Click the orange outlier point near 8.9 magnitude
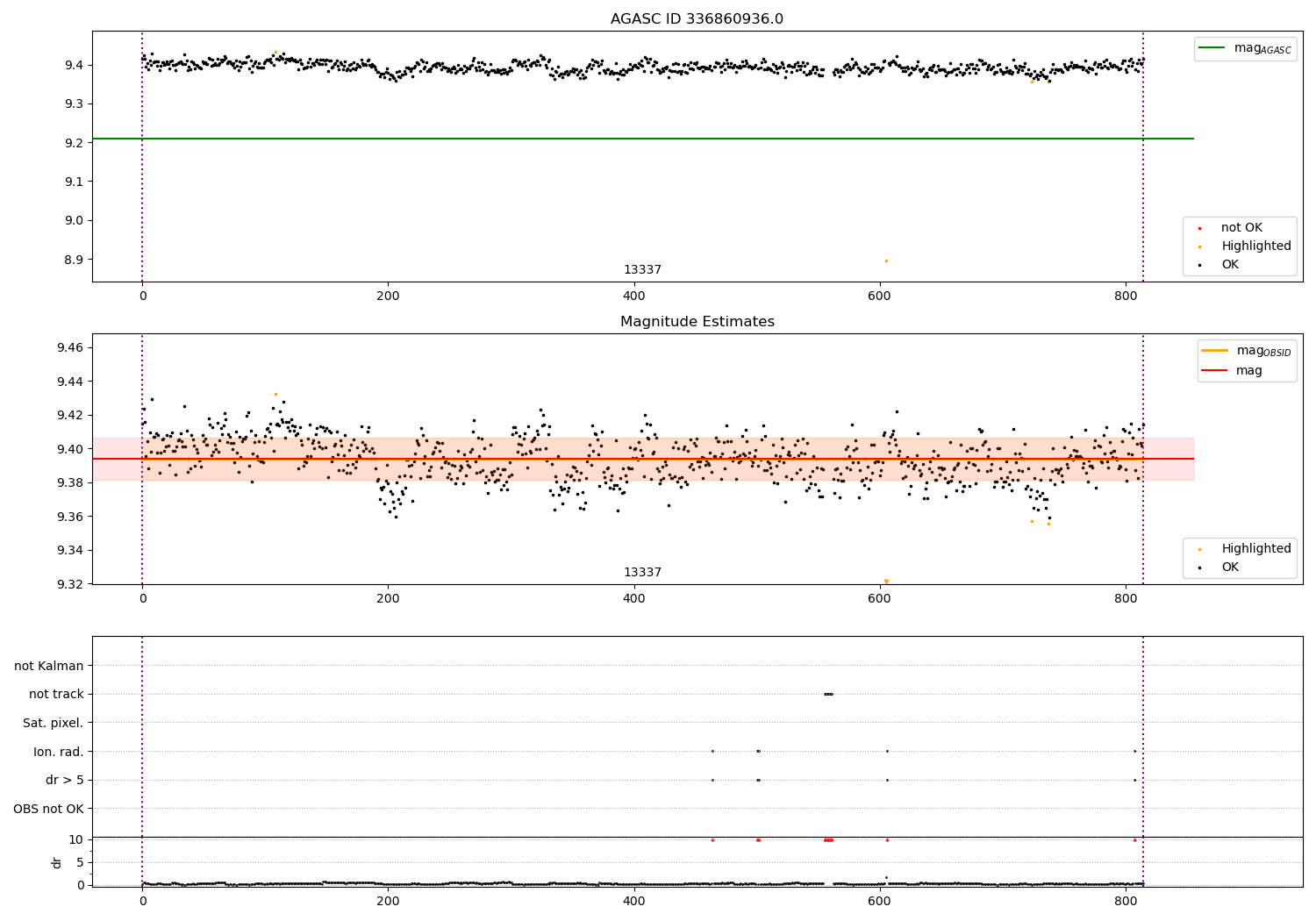Image resolution: width=1316 pixels, height=921 pixels. pyautogui.click(x=886, y=261)
